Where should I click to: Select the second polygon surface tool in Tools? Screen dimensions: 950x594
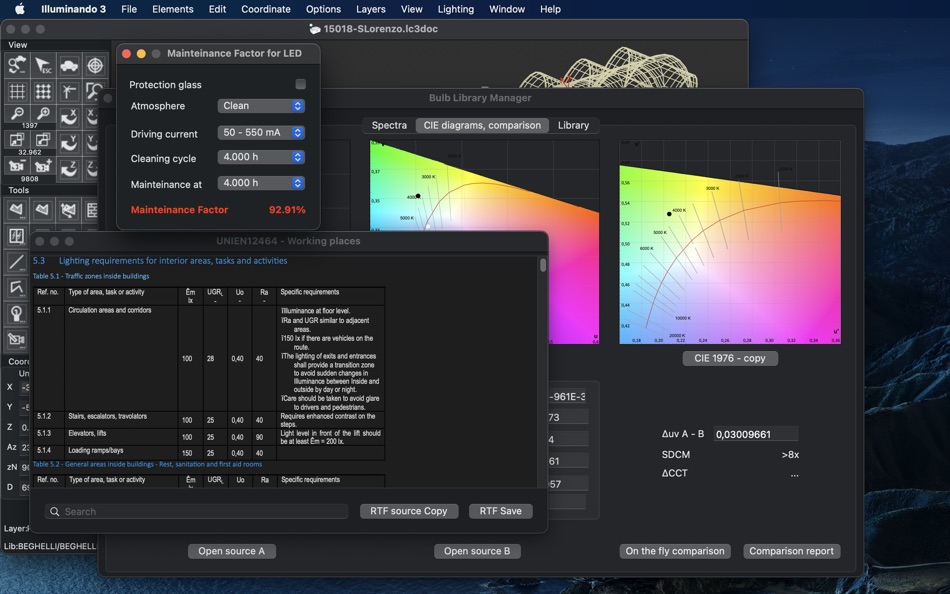[x=43, y=210]
